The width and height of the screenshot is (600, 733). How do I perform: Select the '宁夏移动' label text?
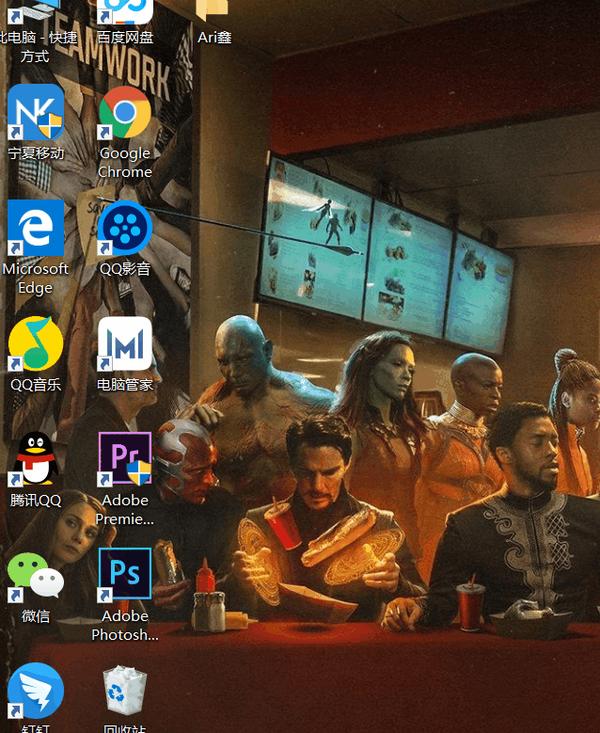[36, 153]
